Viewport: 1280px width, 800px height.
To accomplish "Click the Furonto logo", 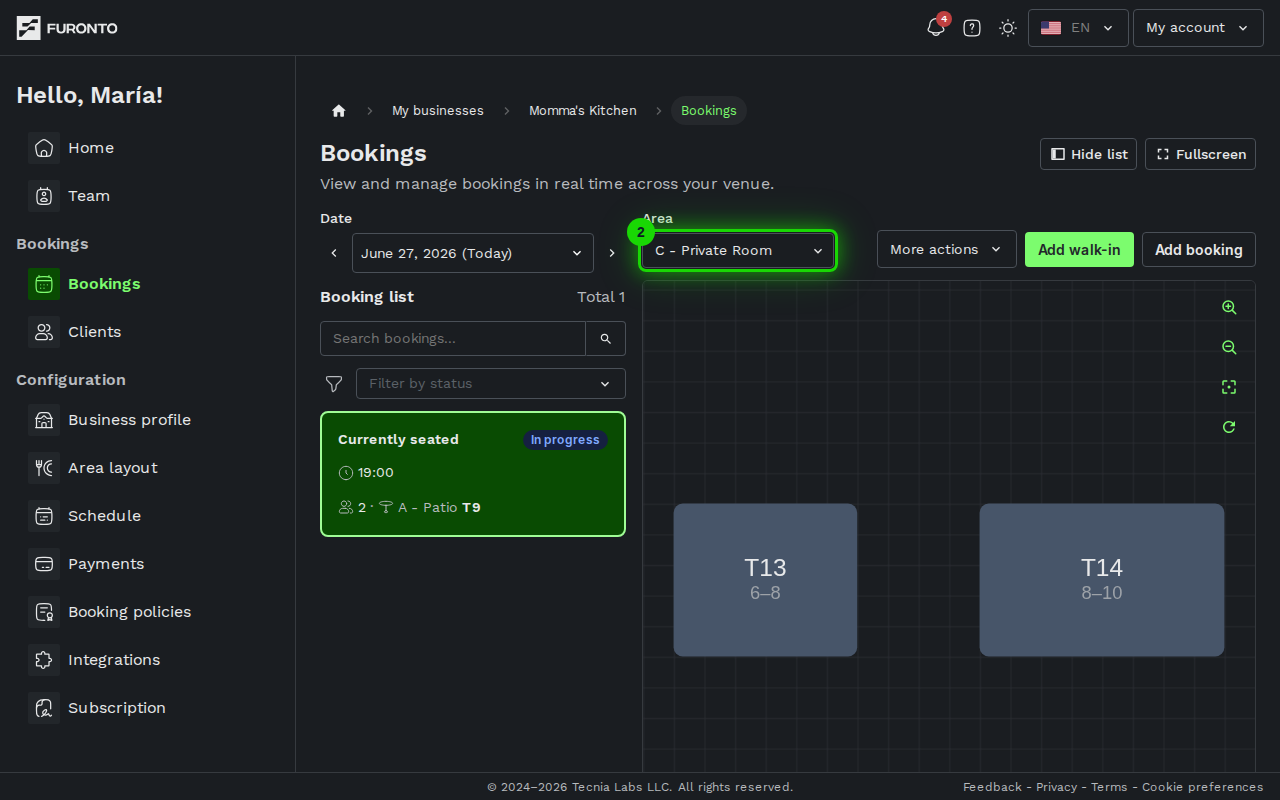I will [x=67, y=28].
